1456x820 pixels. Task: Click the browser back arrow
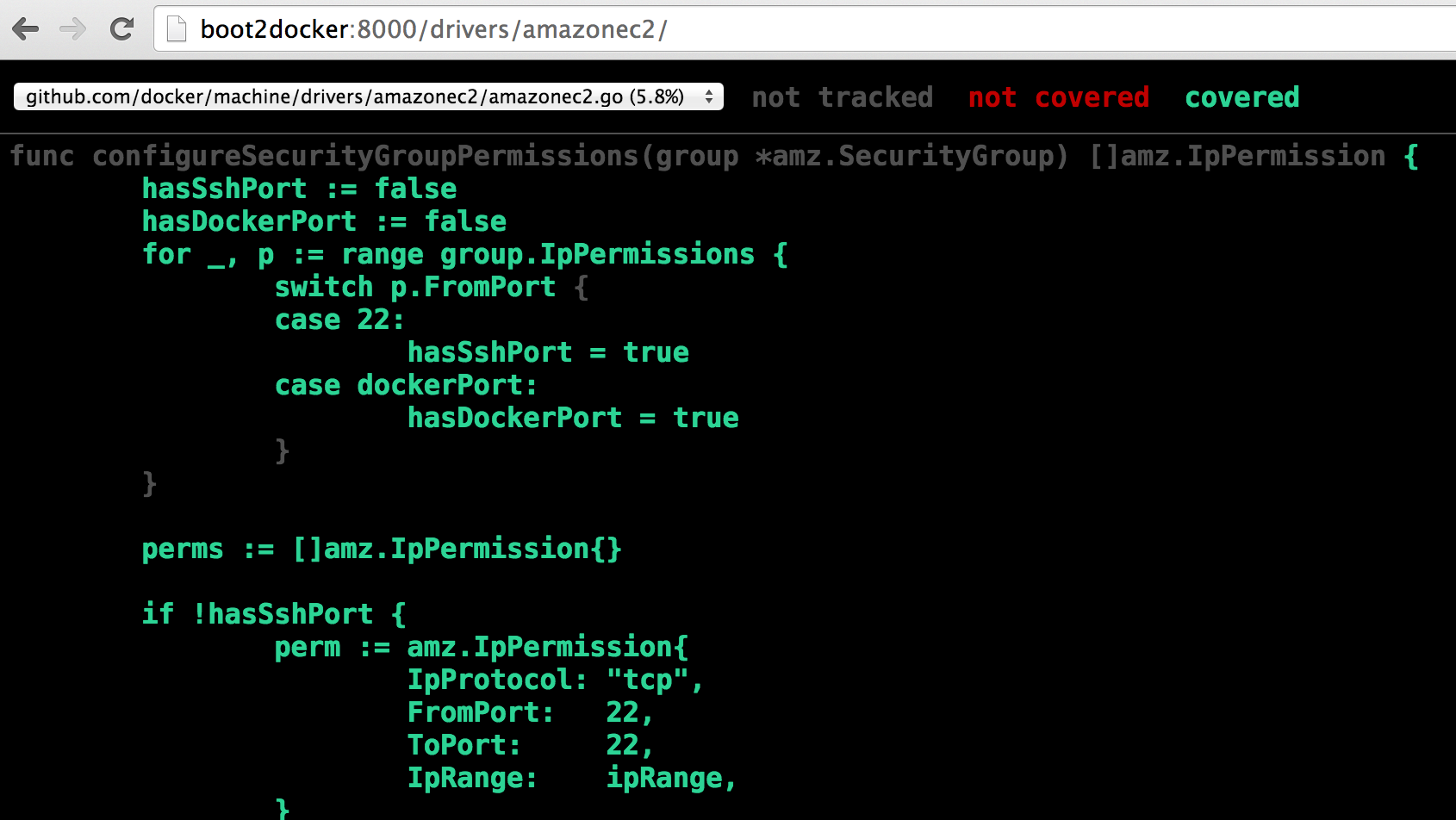click(x=26, y=29)
